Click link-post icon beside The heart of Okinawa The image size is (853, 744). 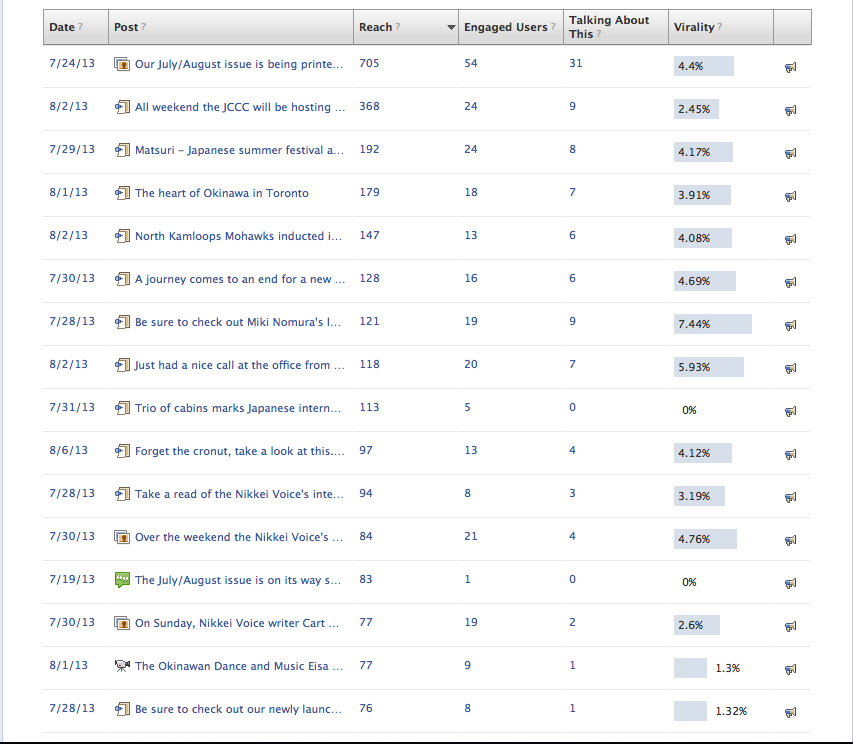coord(122,193)
